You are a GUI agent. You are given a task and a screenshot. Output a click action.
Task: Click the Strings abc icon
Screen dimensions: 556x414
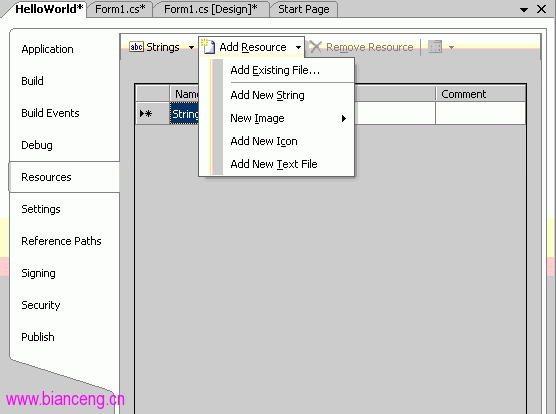tap(136, 47)
